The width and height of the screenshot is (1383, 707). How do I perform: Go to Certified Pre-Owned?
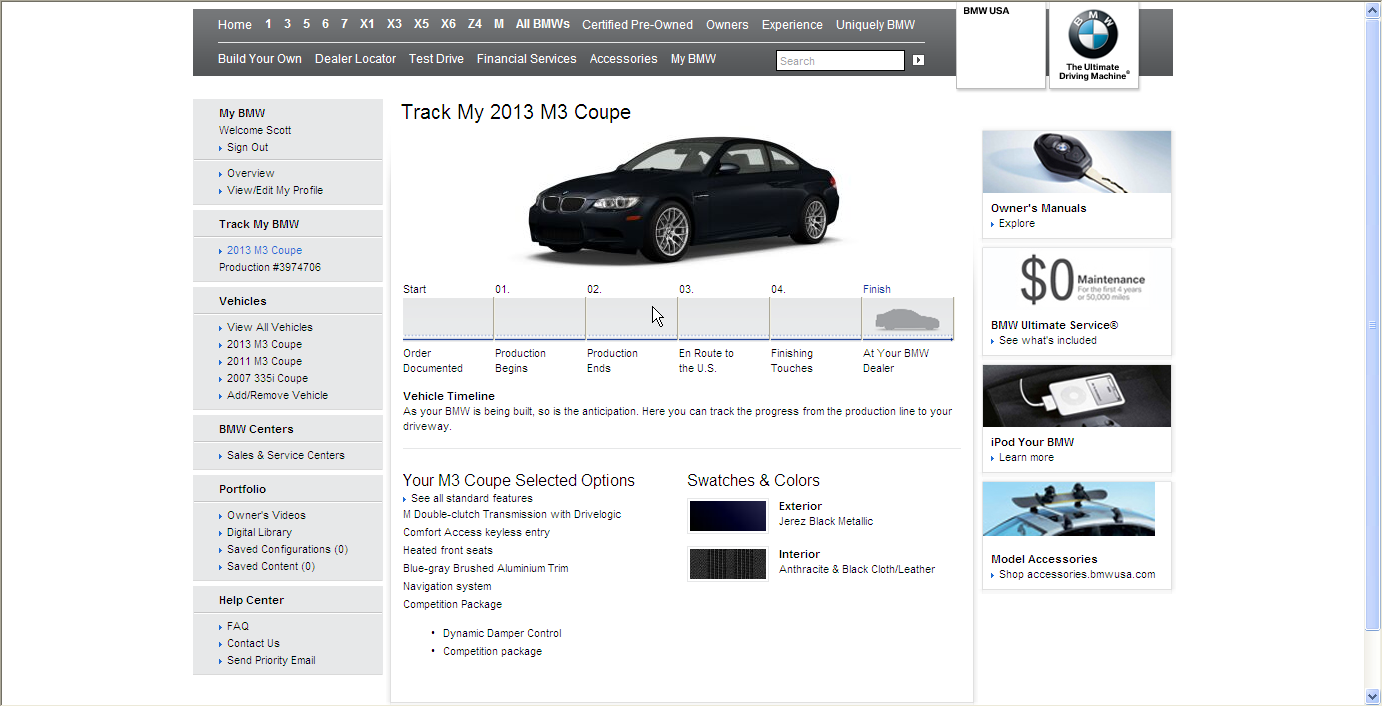pyautogui.click(x=637, y=25)
